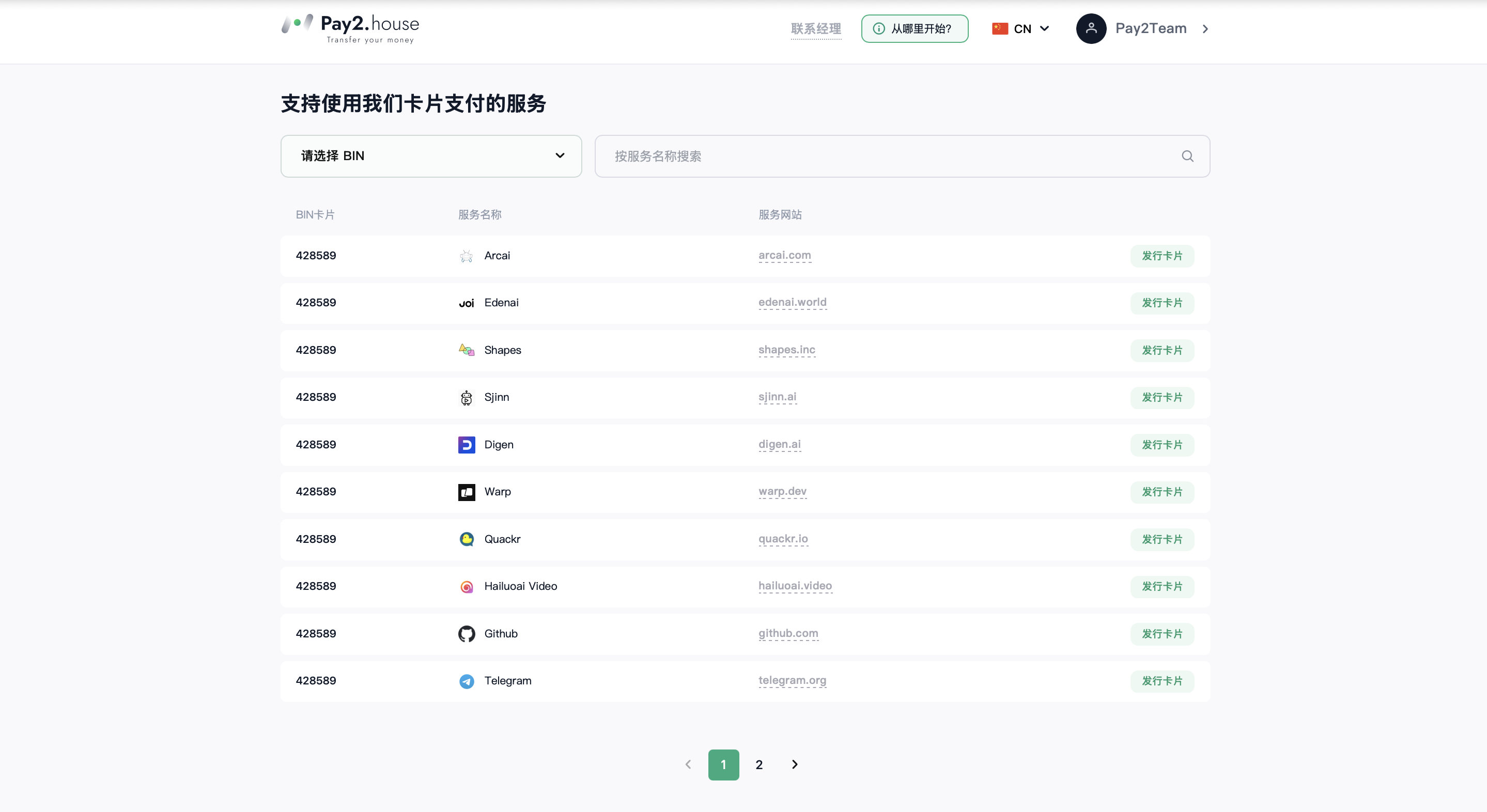
Task: Click the 从哪里开始? button
Action: [915, 28]
